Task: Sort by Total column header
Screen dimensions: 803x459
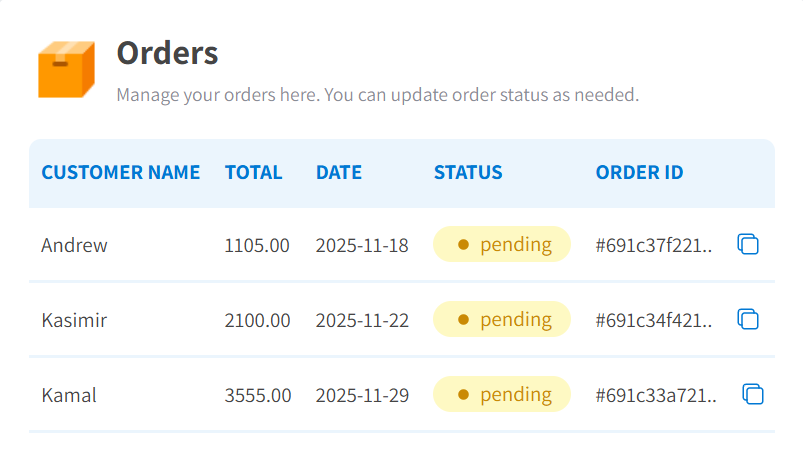Action: [253, 172]
